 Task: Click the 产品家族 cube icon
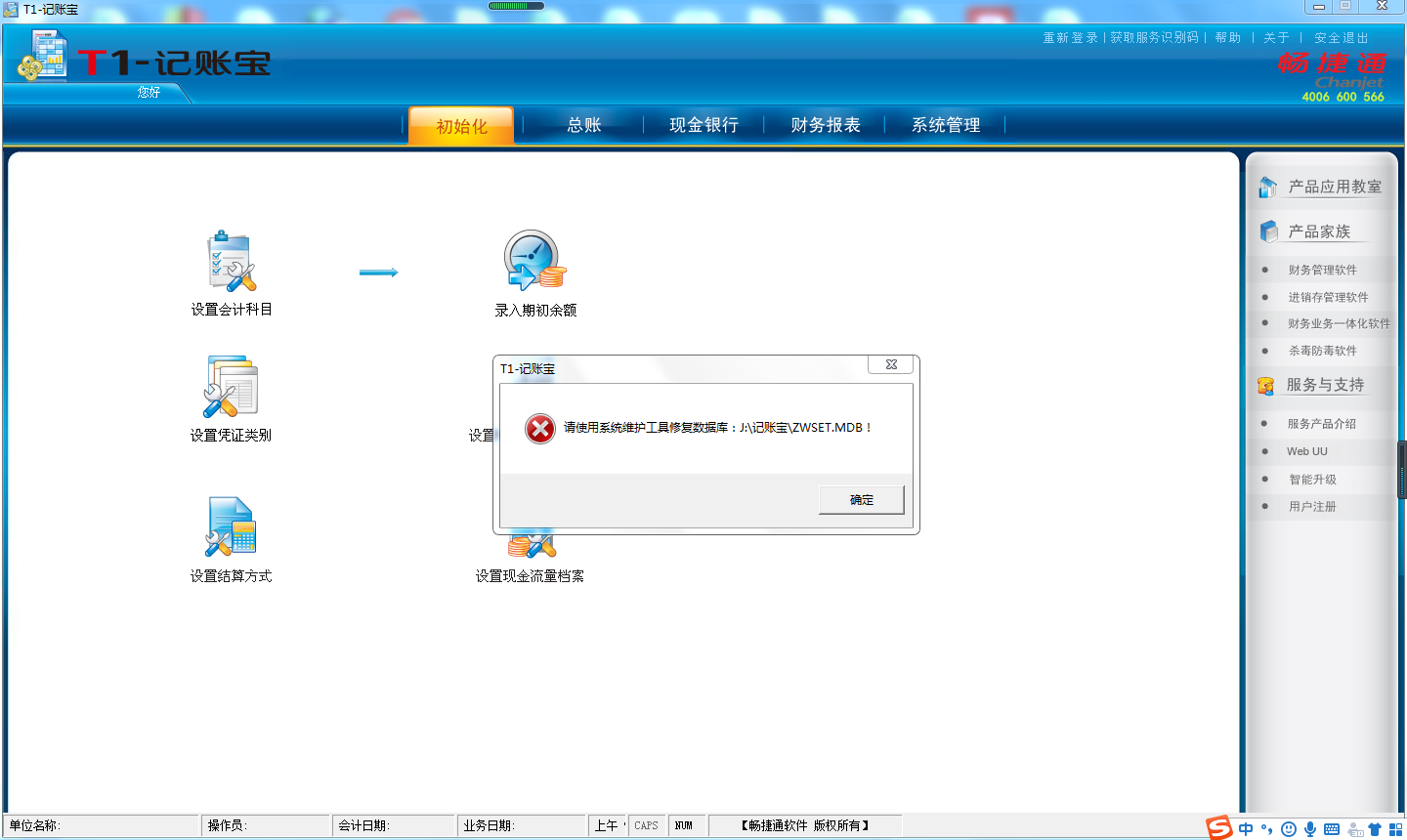(x=1268, y=231)
